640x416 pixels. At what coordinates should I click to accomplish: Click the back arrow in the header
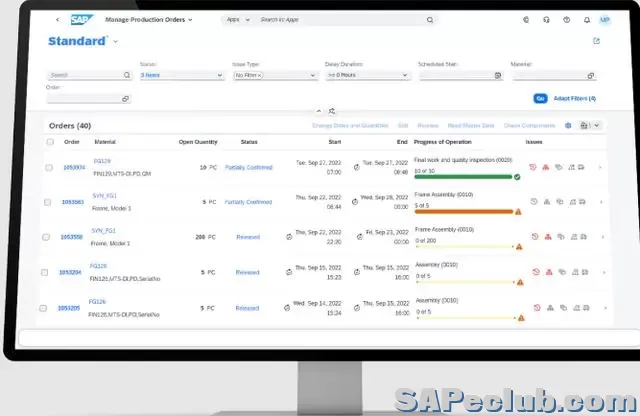pos(57,19)
